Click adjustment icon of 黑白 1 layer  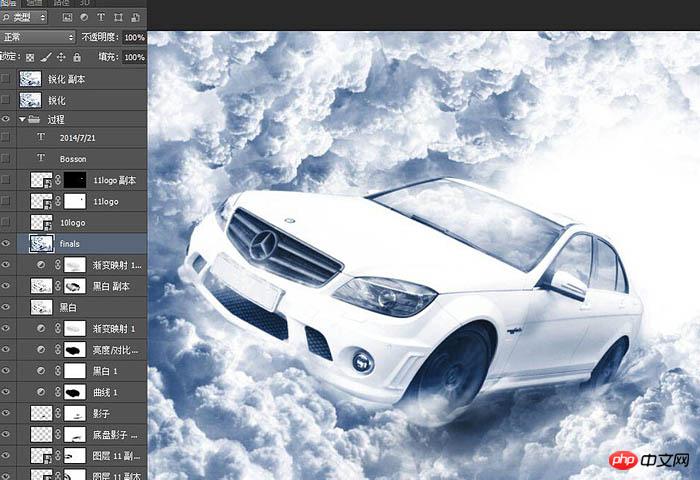point(41,371)
